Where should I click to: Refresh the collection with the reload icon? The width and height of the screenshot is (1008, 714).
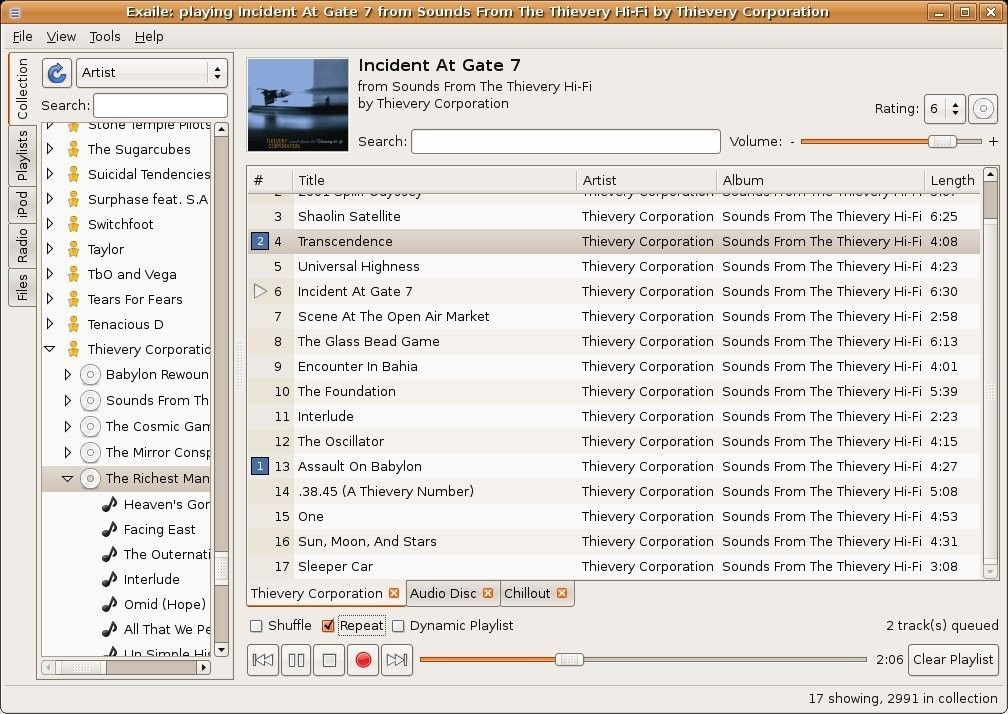56,73
